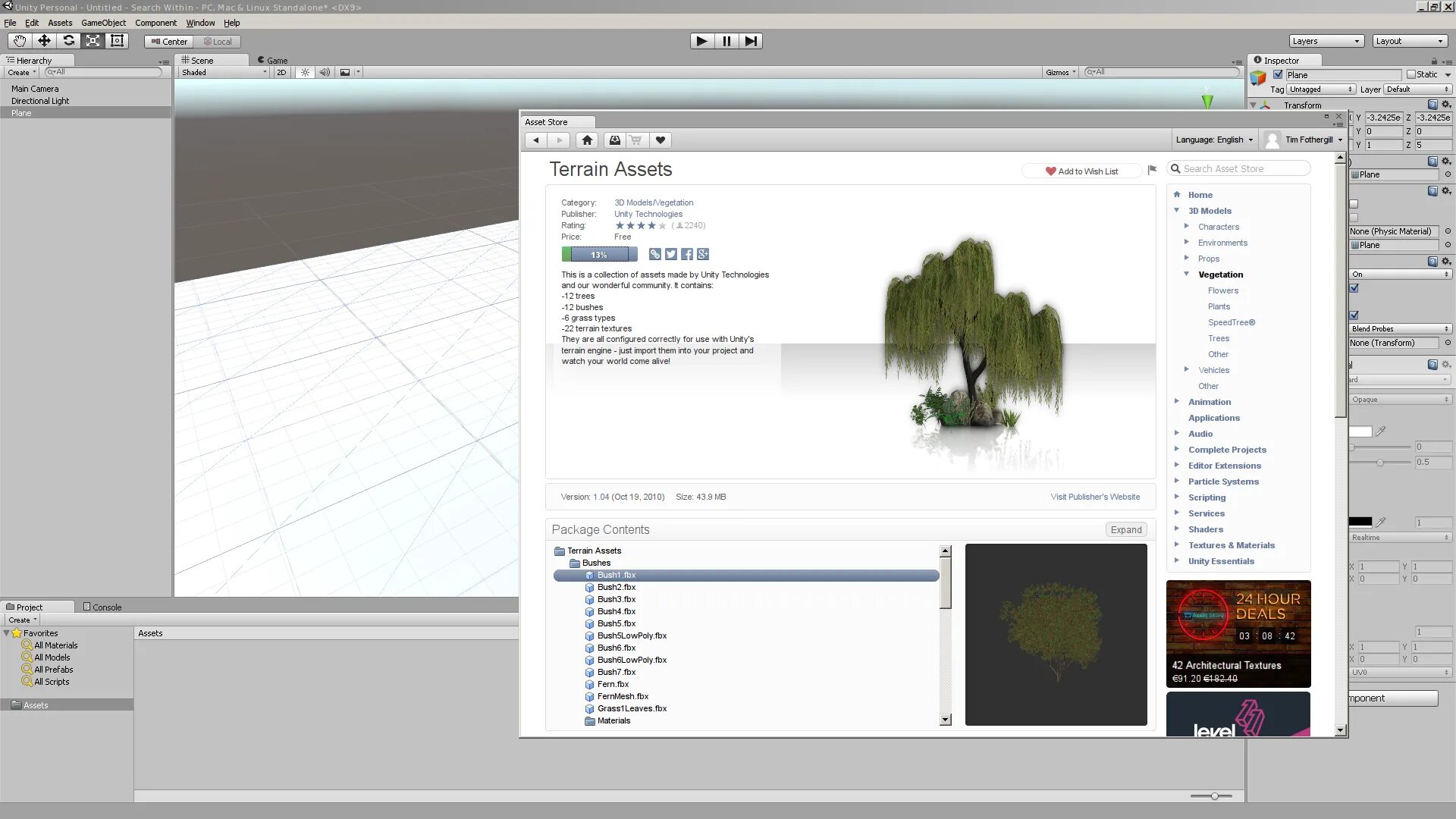
Task: Go forward in Asset Store navigation
Action: (x=559, y=140)
